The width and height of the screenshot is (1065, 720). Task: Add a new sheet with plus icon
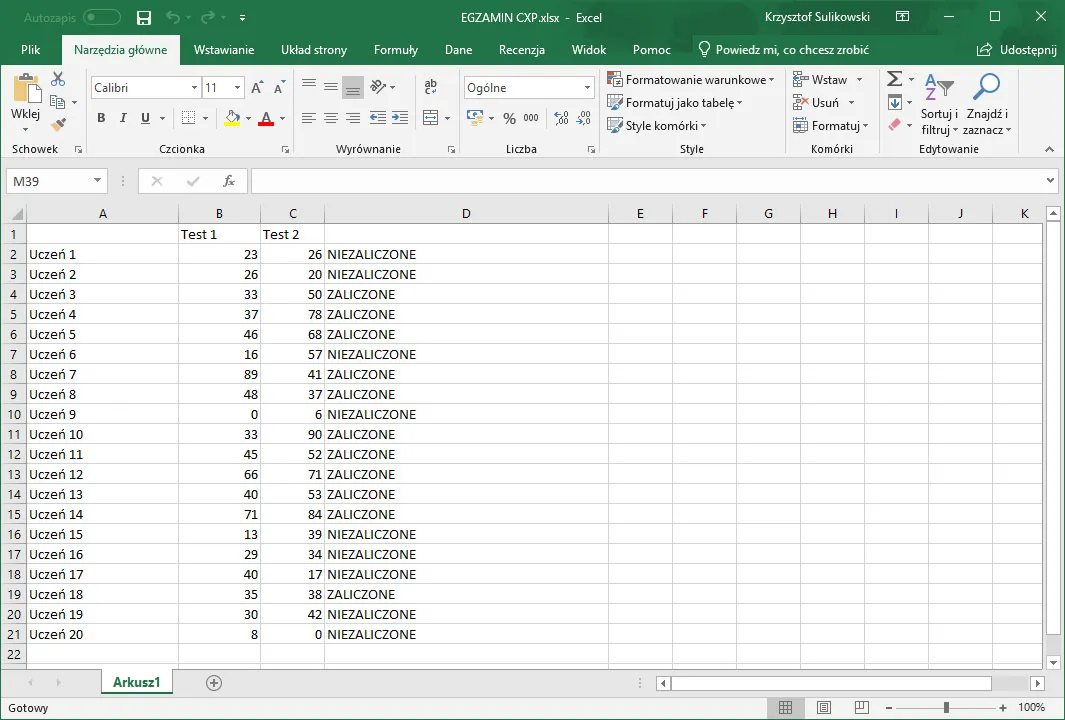[213, 682]
